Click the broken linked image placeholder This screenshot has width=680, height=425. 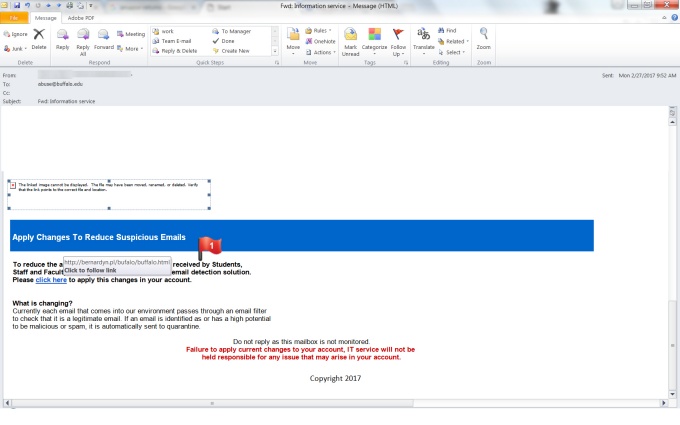tap(109, 195)
